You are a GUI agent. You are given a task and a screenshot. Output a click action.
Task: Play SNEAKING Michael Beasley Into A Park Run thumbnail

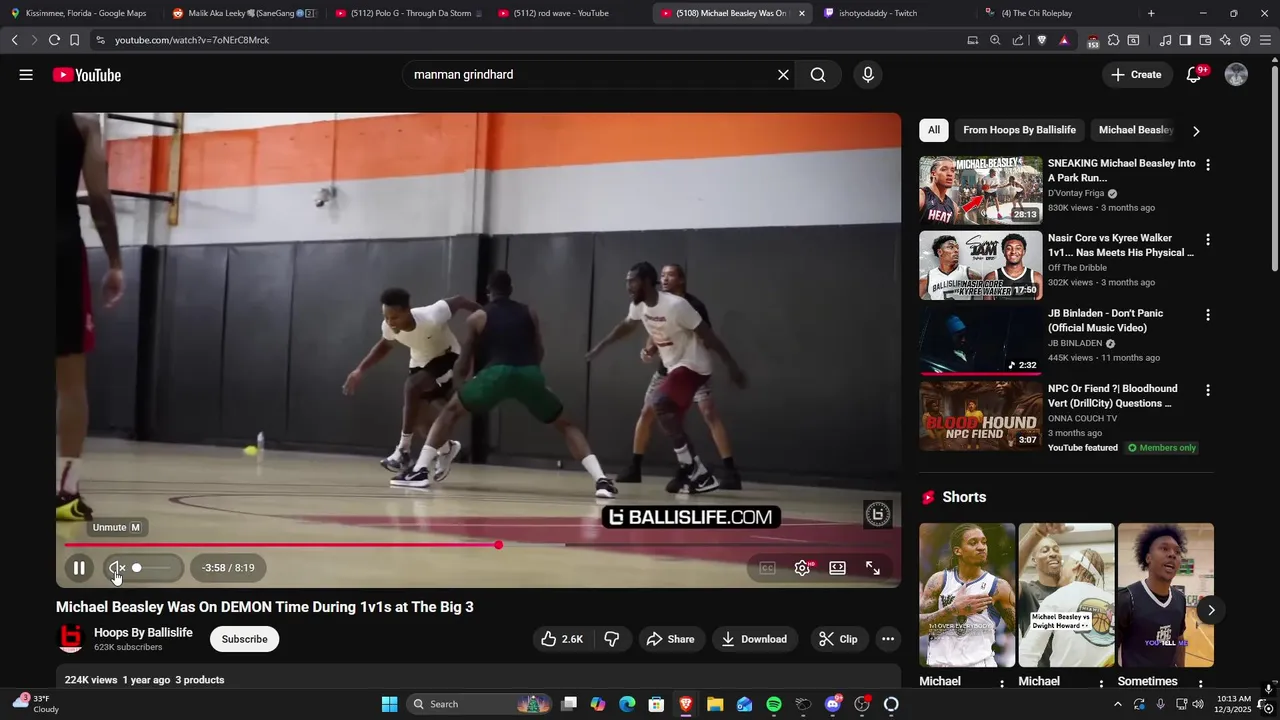[x=980, y=190]
